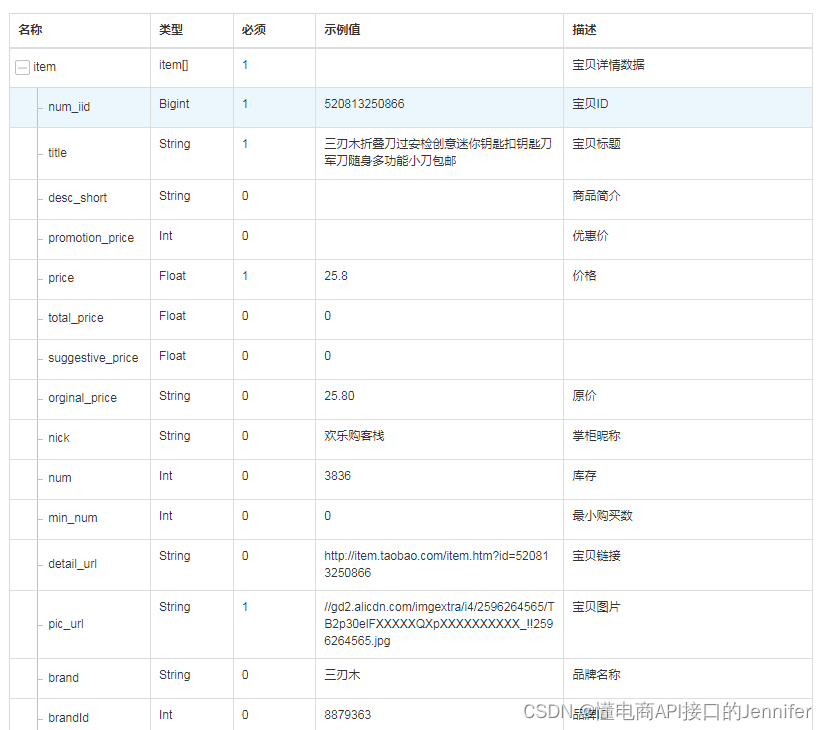Click the 价格 description
827x730 pixels.
point(584,276)
